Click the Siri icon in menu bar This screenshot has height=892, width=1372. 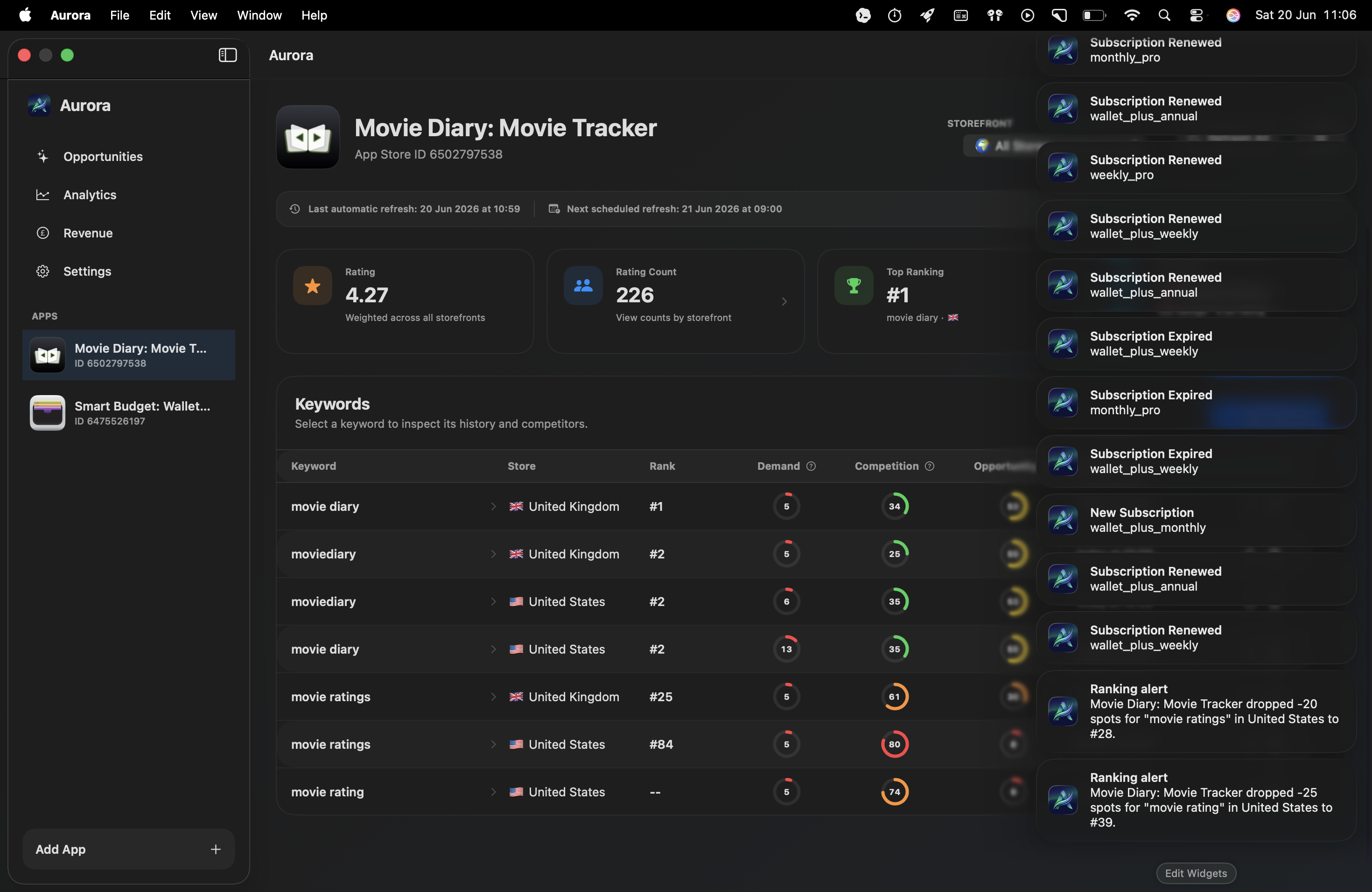[1233, 15]
